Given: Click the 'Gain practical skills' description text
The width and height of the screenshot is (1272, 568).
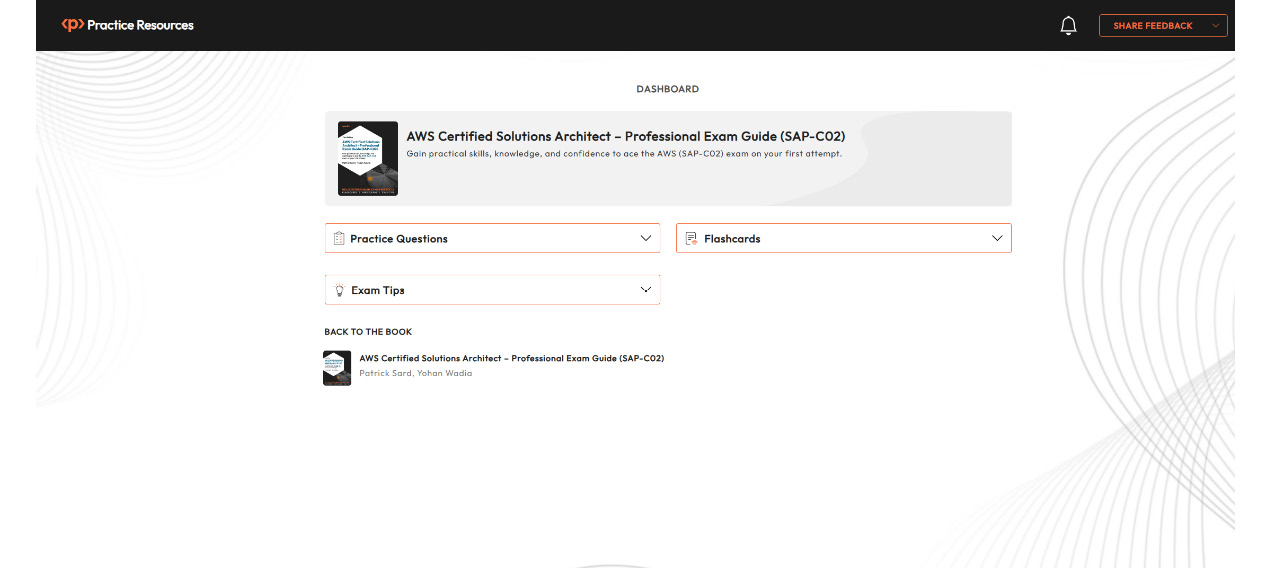Looking at the screenshot, I should [624, 154].
